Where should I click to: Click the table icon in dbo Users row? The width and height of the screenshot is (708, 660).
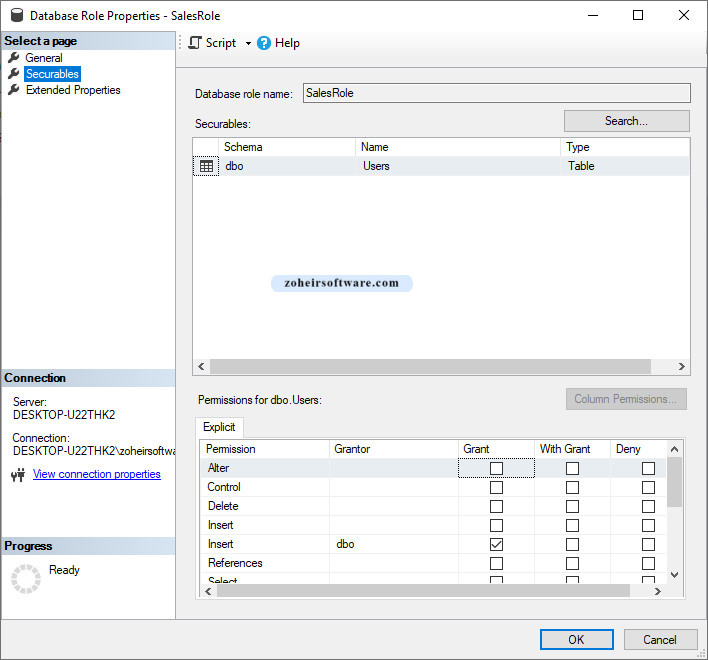coord(206,166)
